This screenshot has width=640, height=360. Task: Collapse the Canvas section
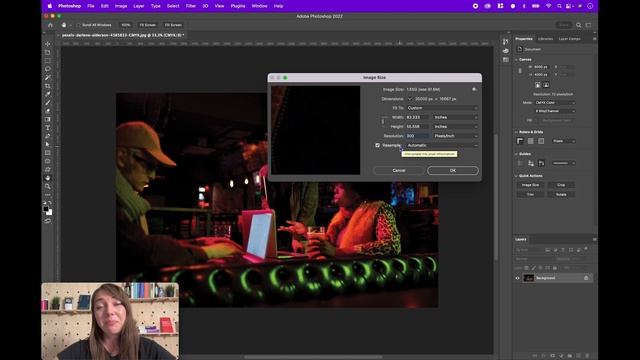[x=516, y=60]
